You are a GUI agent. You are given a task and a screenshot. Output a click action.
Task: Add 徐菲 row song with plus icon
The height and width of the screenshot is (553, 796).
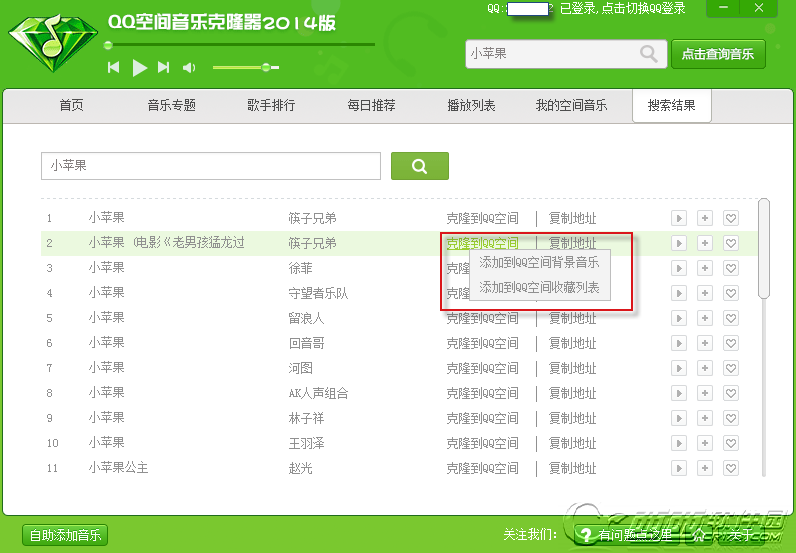pos(705,268)
